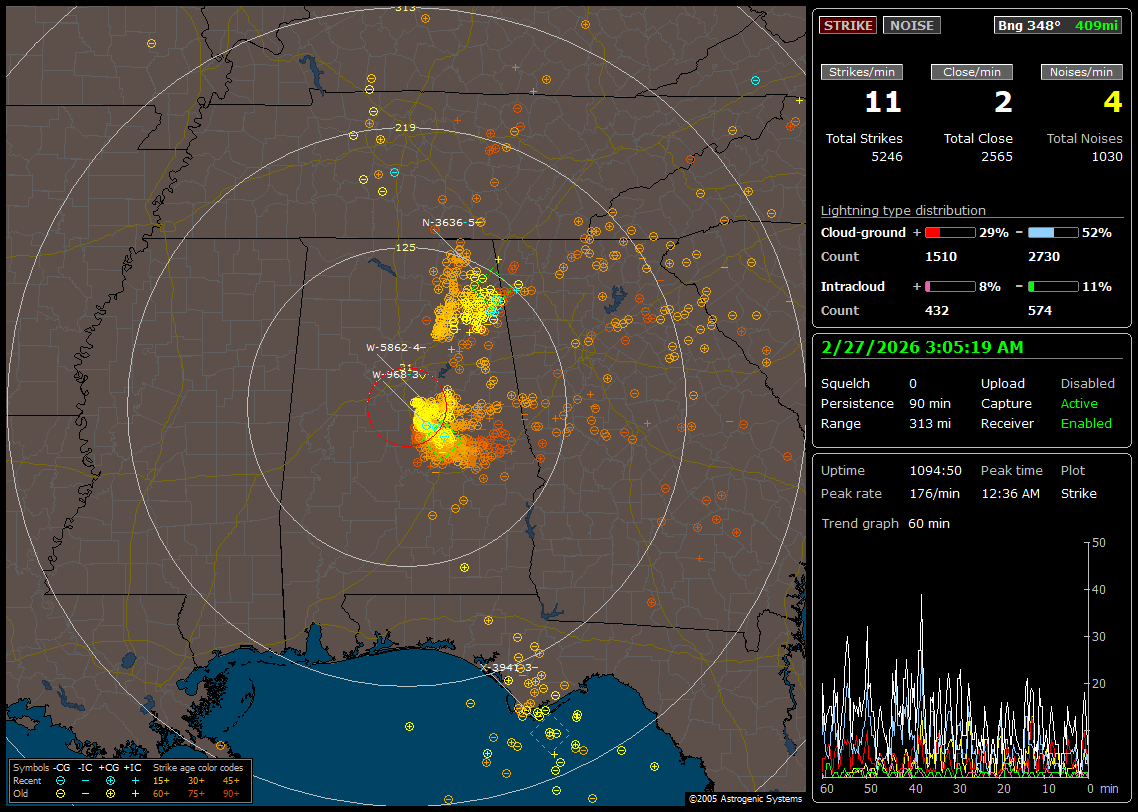Click the old +CG yellow legend symbol
This screenshot has width=1138, height=812.
110,793
